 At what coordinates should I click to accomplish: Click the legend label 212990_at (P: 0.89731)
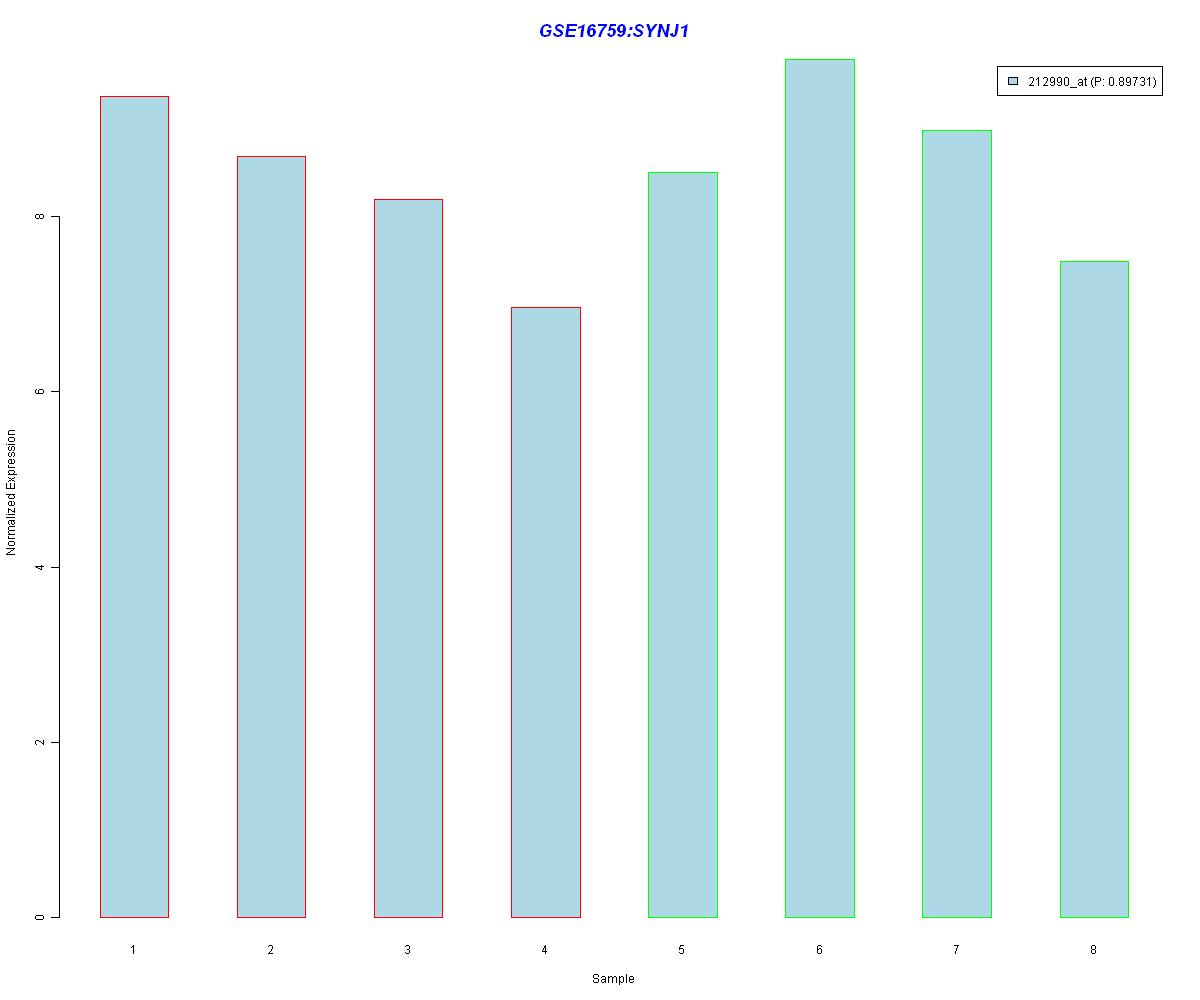[1092, 82]
